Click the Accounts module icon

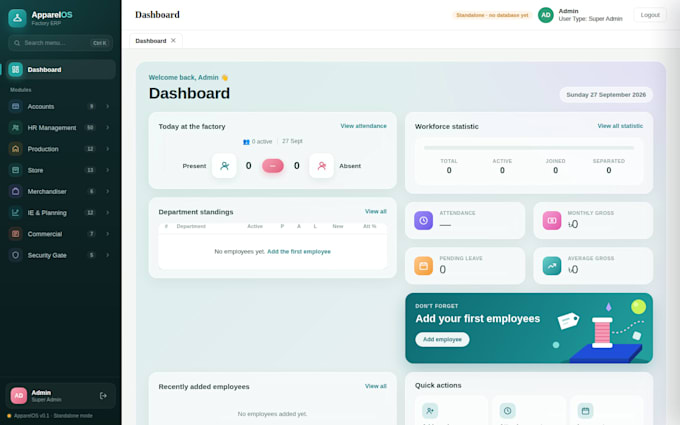(16, 106)
